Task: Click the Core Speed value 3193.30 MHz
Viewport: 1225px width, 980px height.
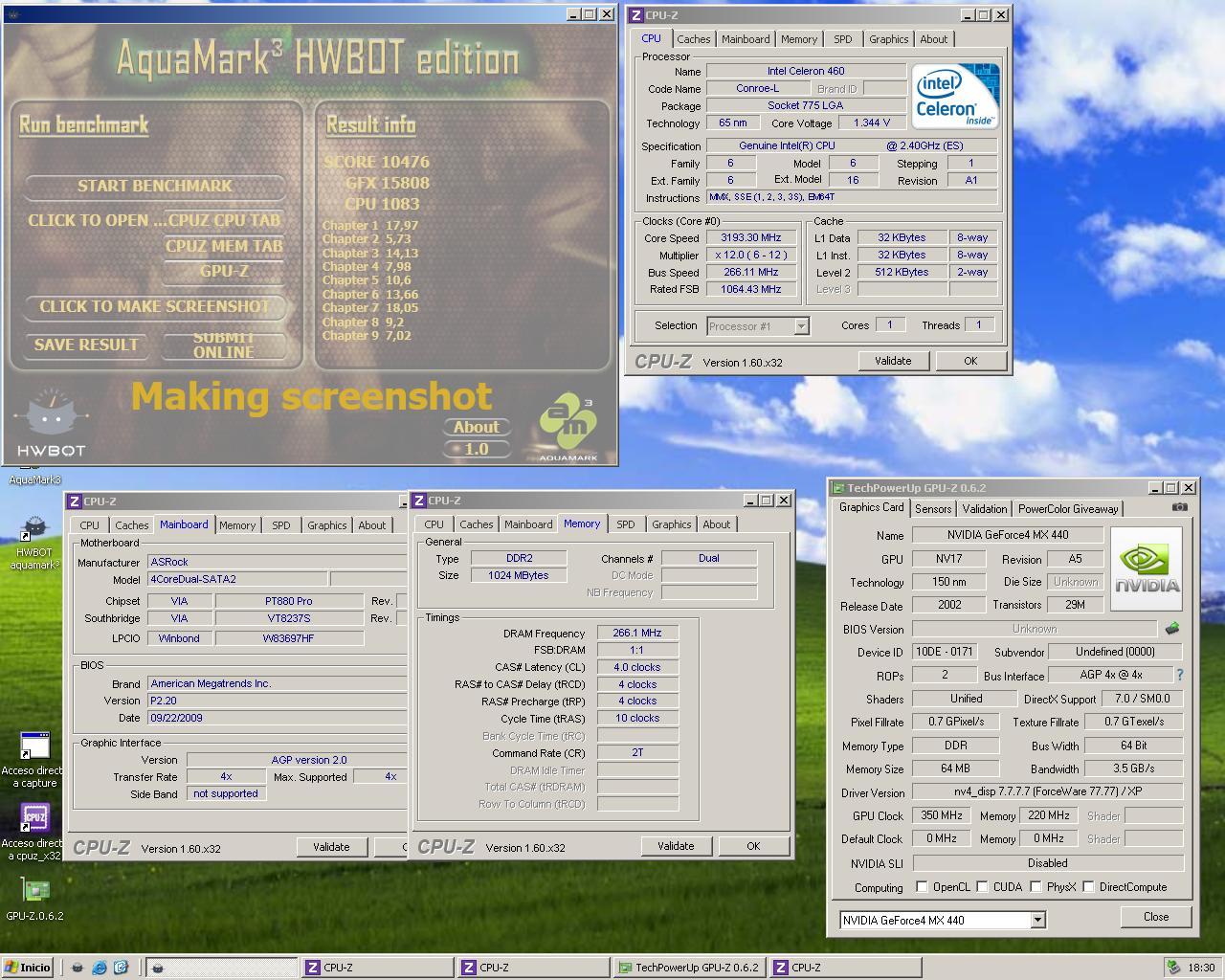Action: point(751,238)
